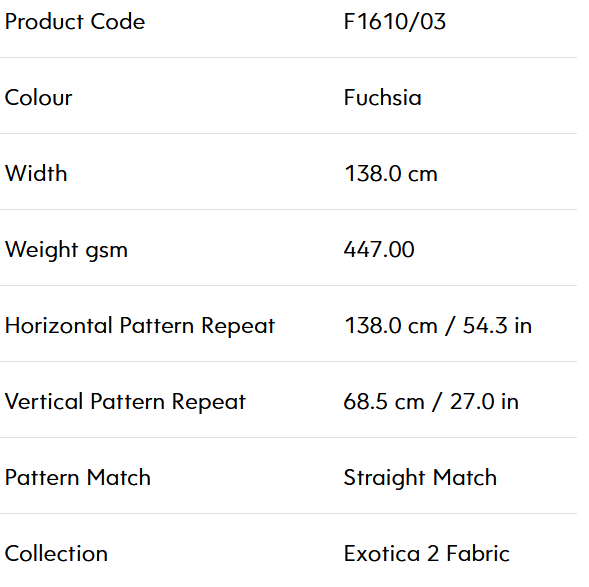Click the Pattern Match label
The width and height of the screenshot is (589, 587).
[78, 478]
